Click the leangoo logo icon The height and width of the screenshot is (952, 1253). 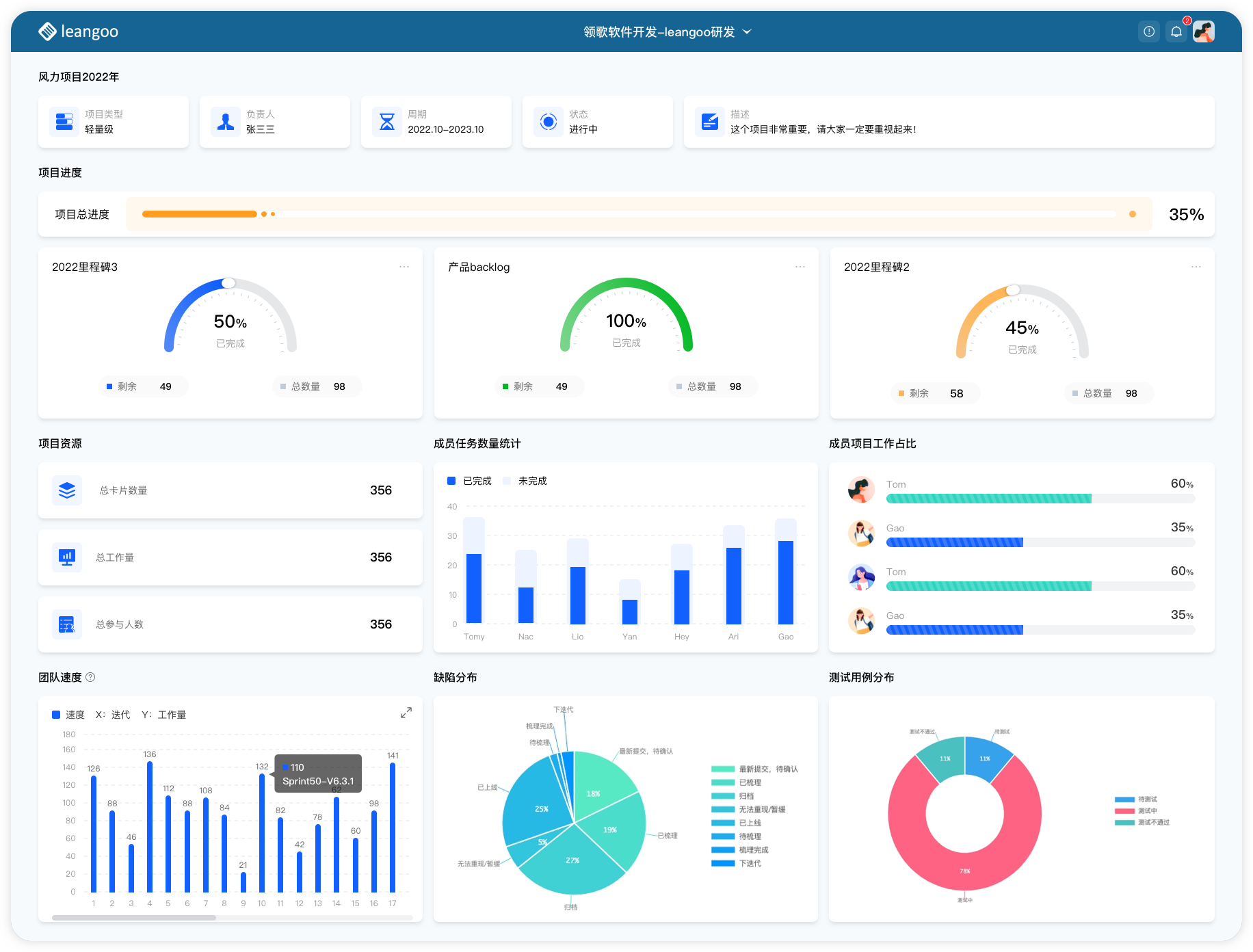tap(47, 31)
